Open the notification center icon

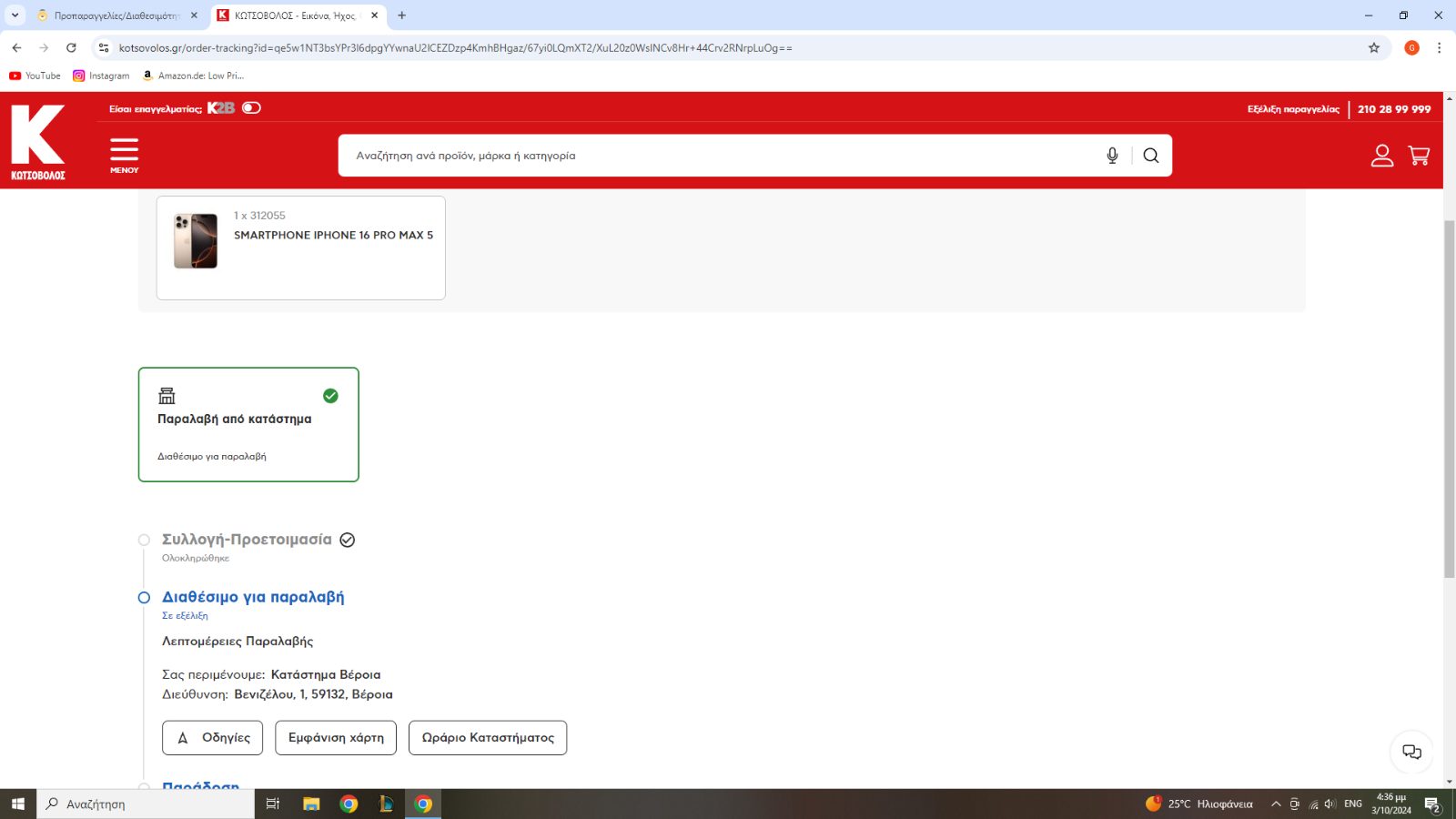coord(1432,804)
